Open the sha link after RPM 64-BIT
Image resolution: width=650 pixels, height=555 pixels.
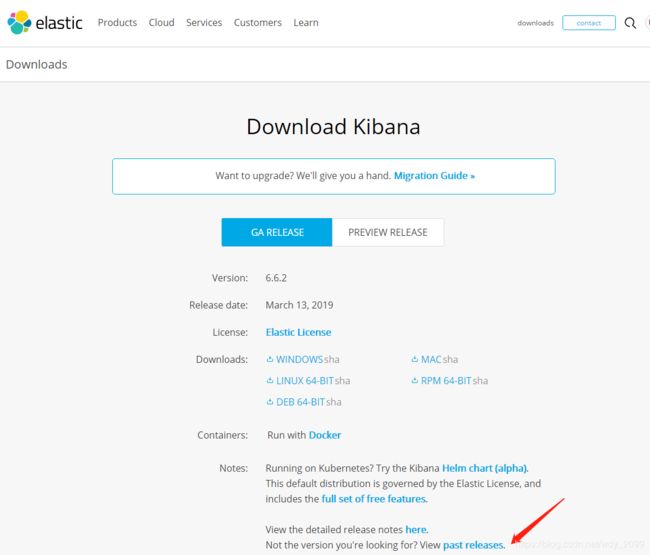tap(480, 381)
